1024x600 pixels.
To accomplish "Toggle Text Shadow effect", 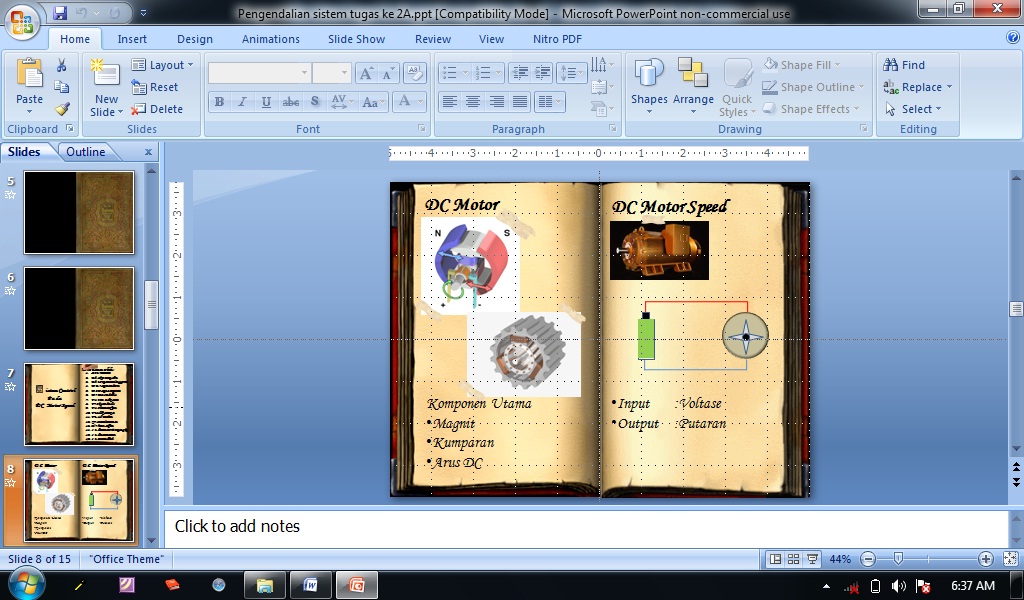I will point(315,101).
